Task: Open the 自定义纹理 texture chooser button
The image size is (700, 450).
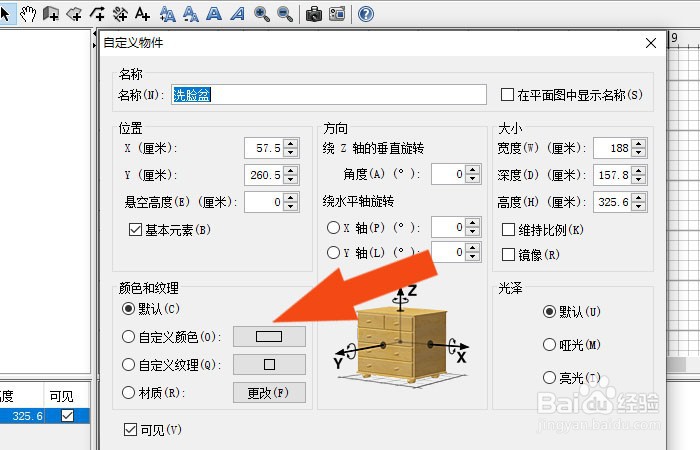Action: (269, 364)
